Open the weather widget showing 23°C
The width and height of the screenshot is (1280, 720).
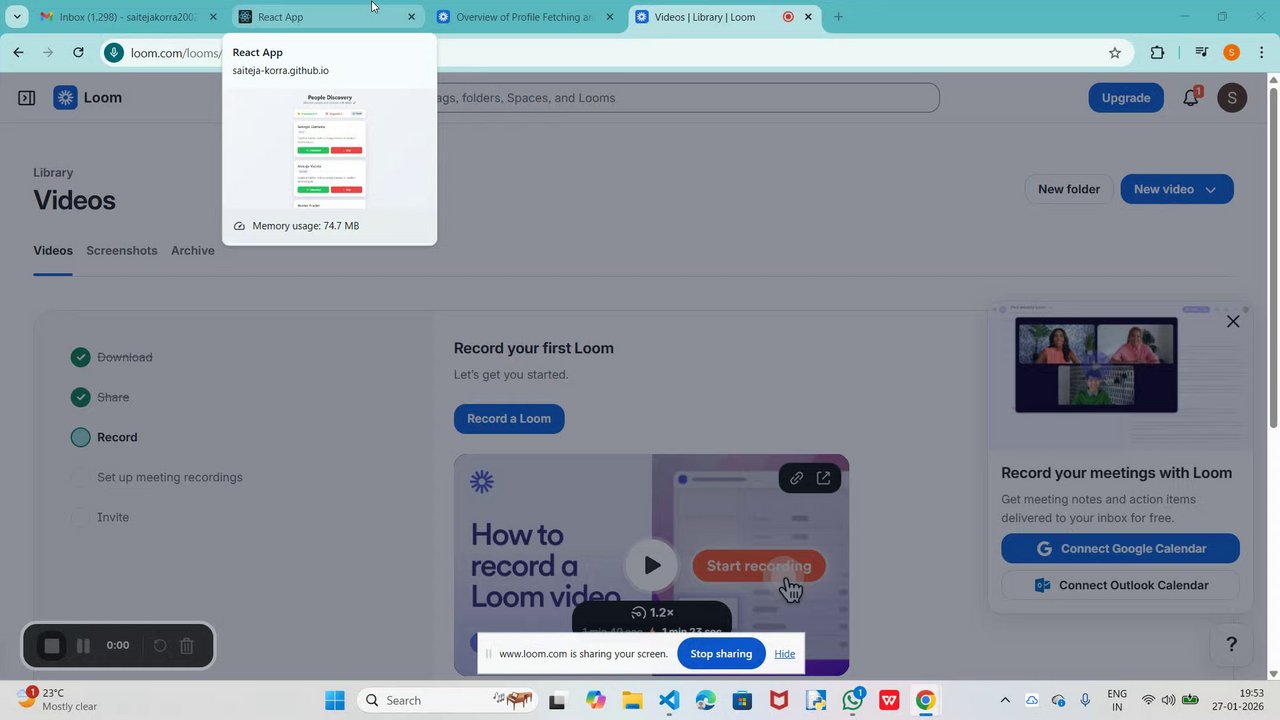[x=58, y=699]
